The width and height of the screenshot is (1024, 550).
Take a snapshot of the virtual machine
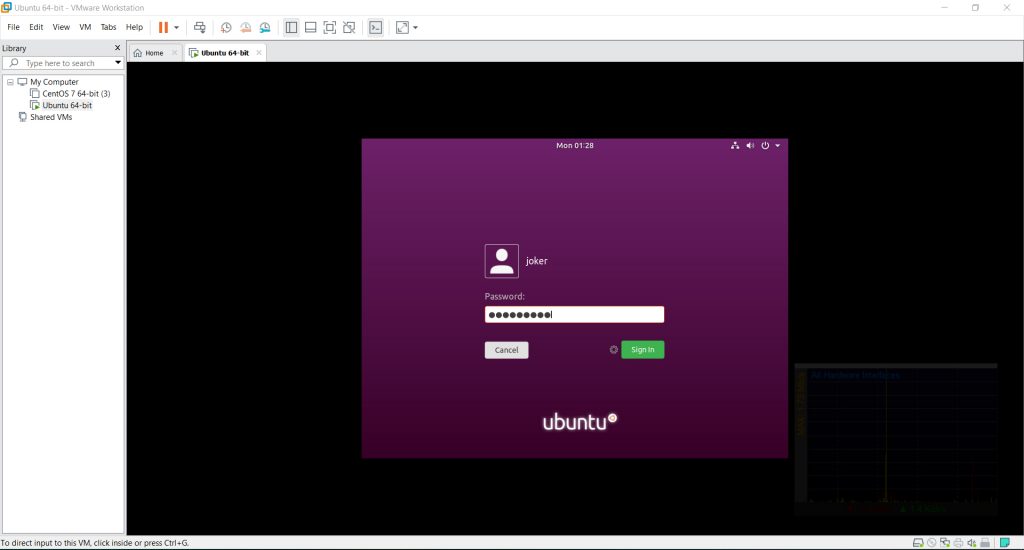click(x=226, y=27)
